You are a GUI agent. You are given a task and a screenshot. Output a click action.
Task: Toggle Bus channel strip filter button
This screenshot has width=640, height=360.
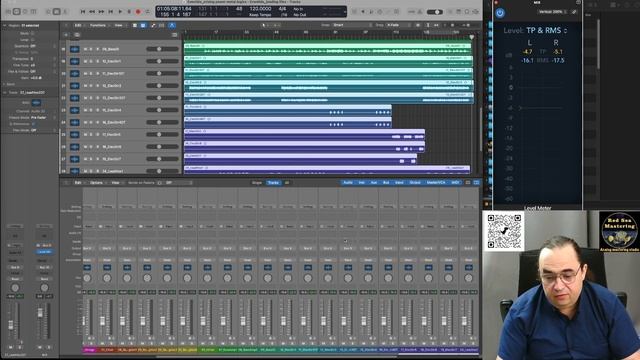click(x=386, y=183)
